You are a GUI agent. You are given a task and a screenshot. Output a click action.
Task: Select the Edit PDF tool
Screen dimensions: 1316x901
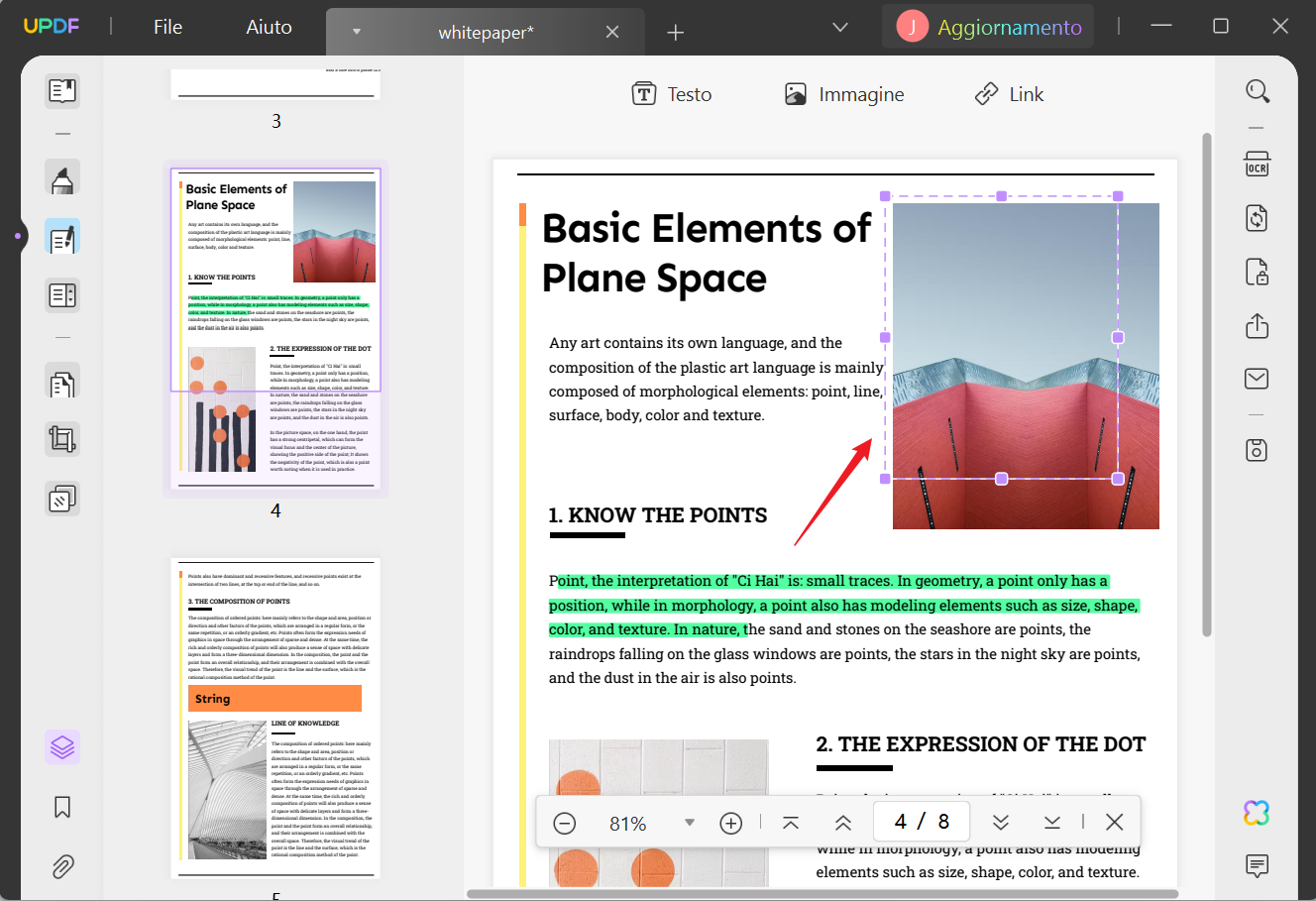62,238
